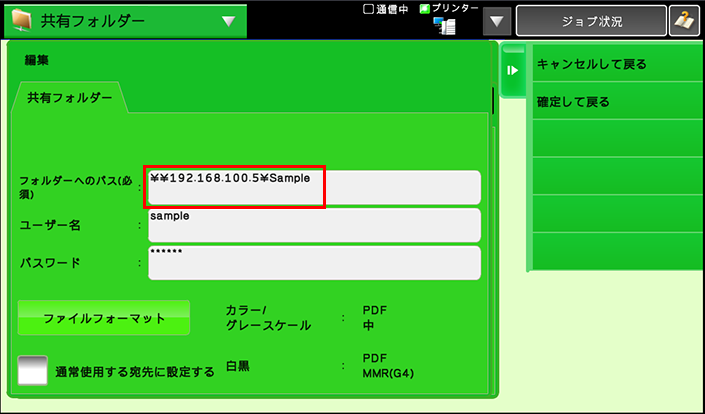Expand the status dropdown arrow beside ジョブ状況

[497, 20]
